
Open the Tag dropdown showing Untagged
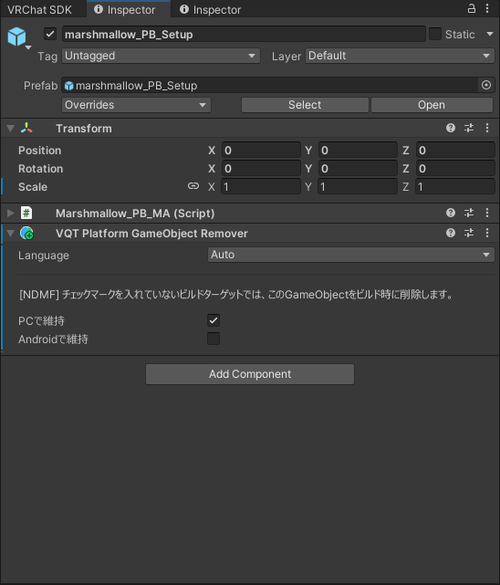click(161, 56)
